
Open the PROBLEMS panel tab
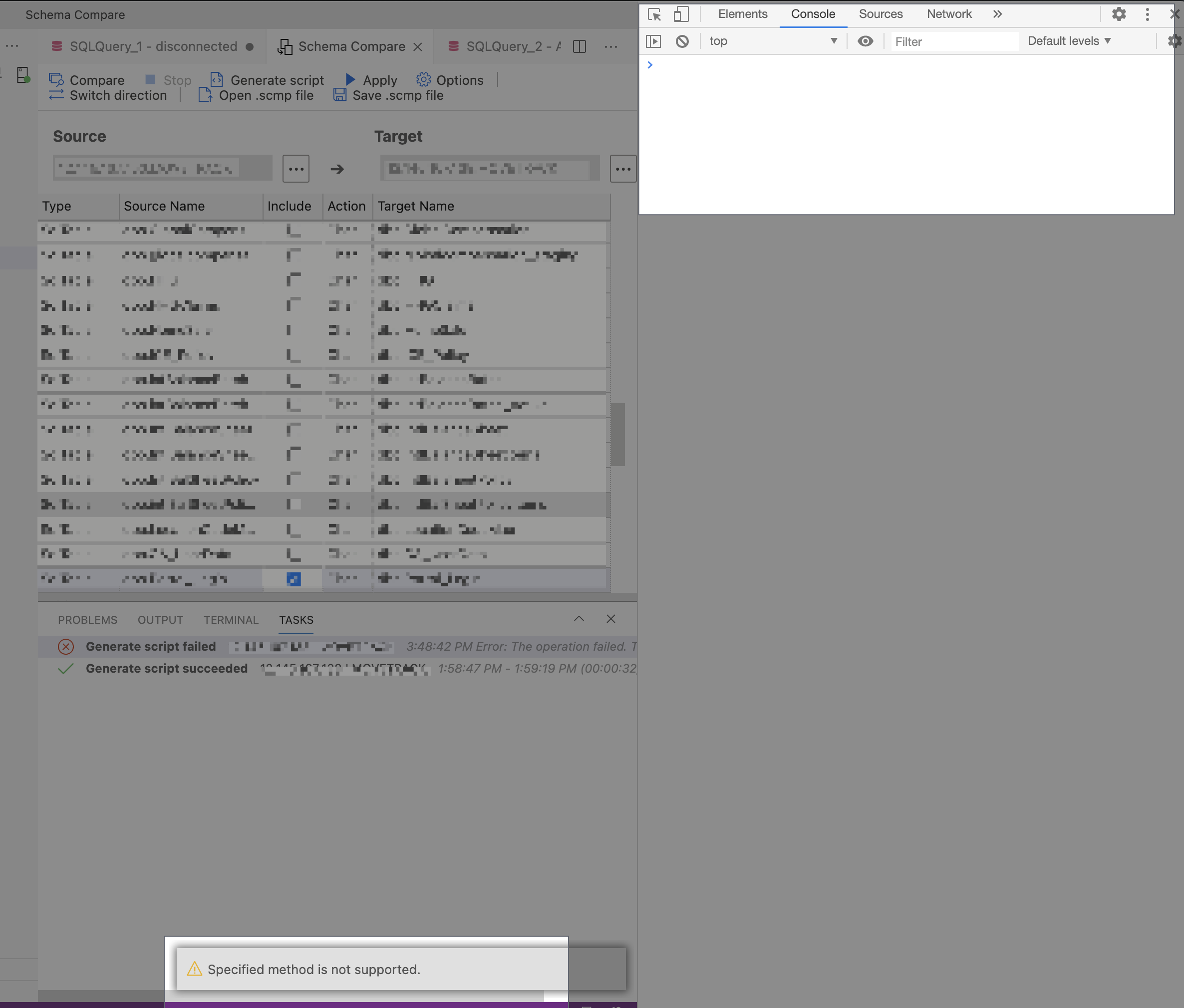tap(87, 620)
